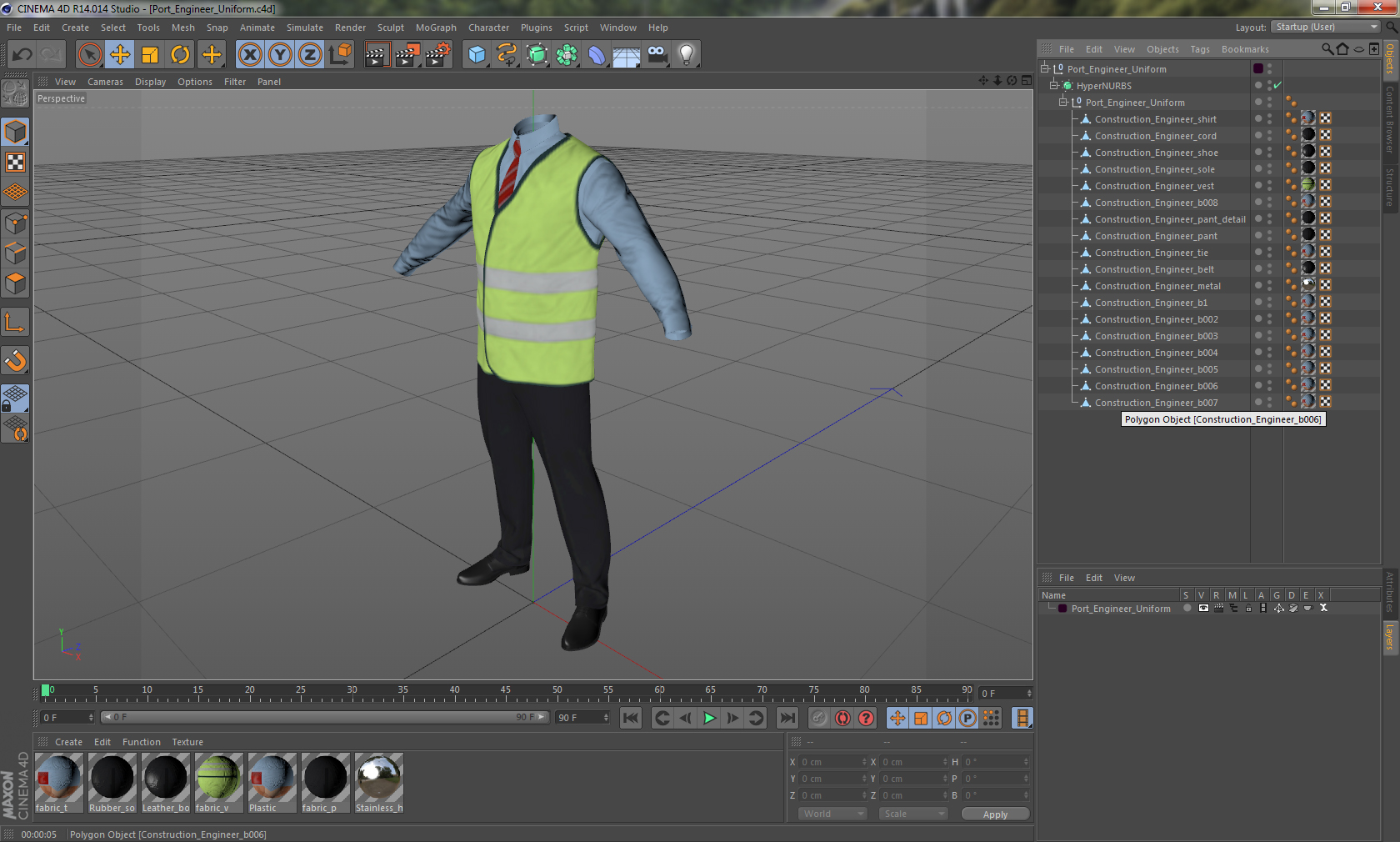Open vertical Content Browser tab
The height and width of the screenshot is (842, 1400).
click(x=1390, y=118)
